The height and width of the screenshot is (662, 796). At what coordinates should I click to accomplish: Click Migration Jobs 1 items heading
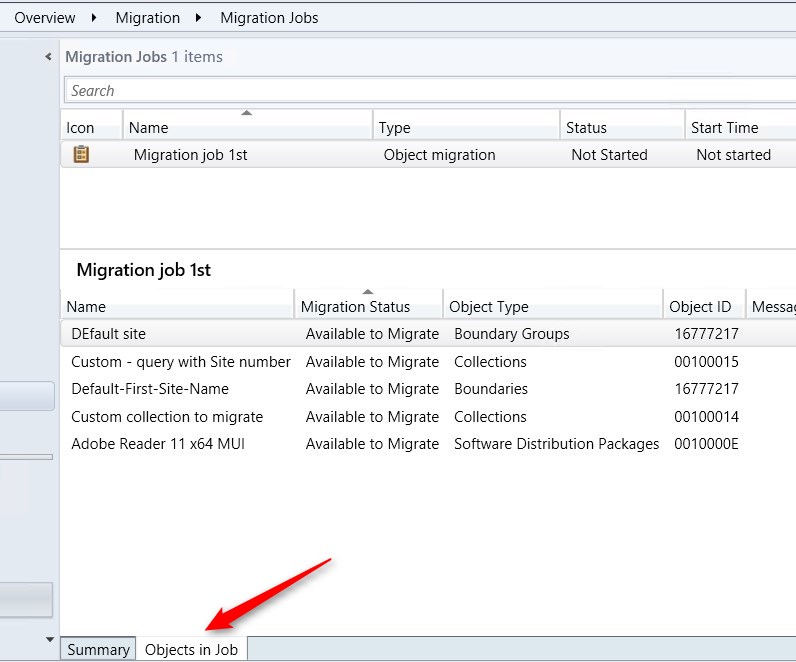point(144,56)
